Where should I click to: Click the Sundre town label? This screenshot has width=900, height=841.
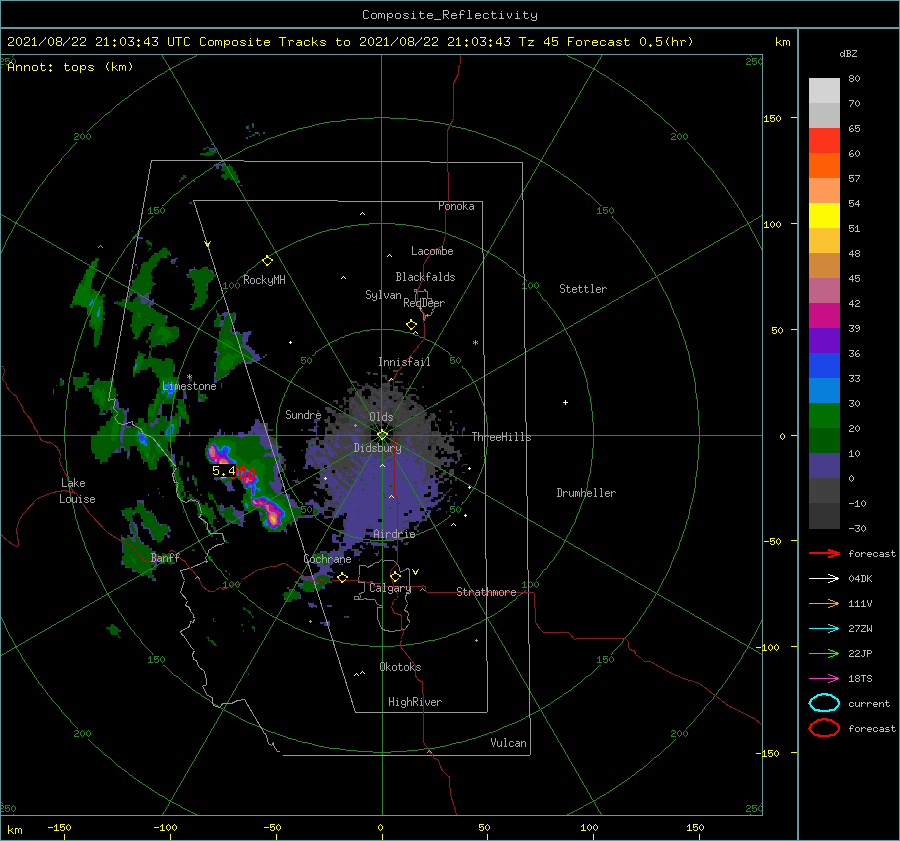303,414
